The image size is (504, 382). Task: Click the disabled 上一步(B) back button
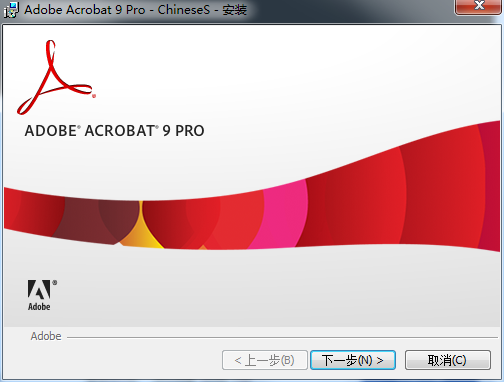(265, 360)
